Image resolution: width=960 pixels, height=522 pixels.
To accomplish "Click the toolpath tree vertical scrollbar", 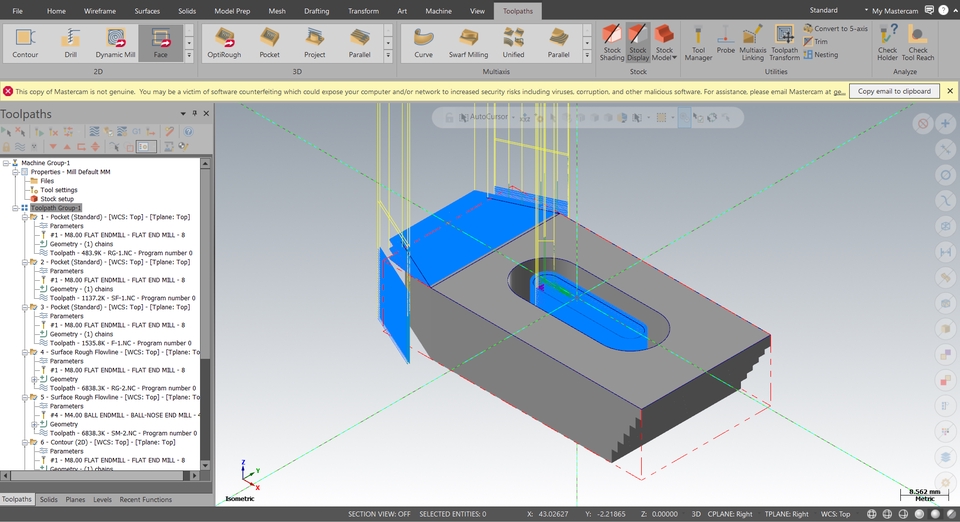I will tap(205, 314).
